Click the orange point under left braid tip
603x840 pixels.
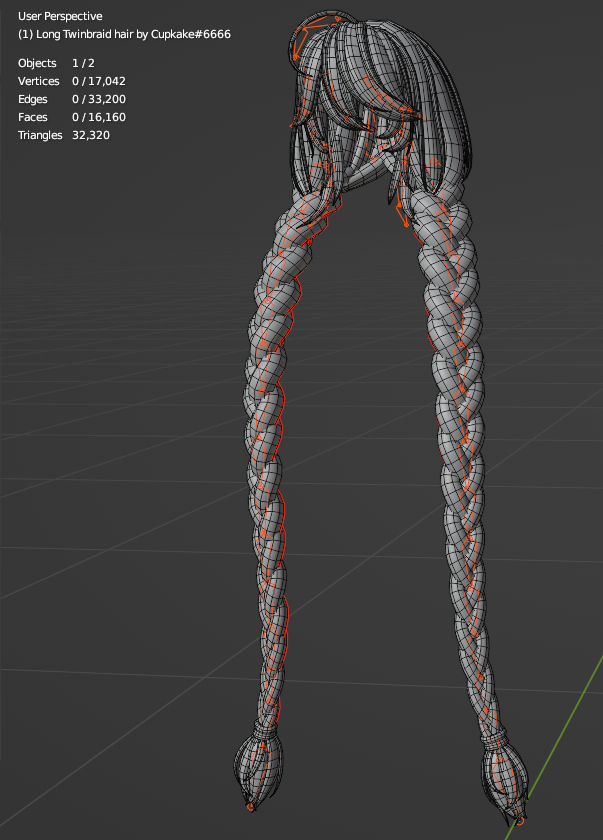251,805
